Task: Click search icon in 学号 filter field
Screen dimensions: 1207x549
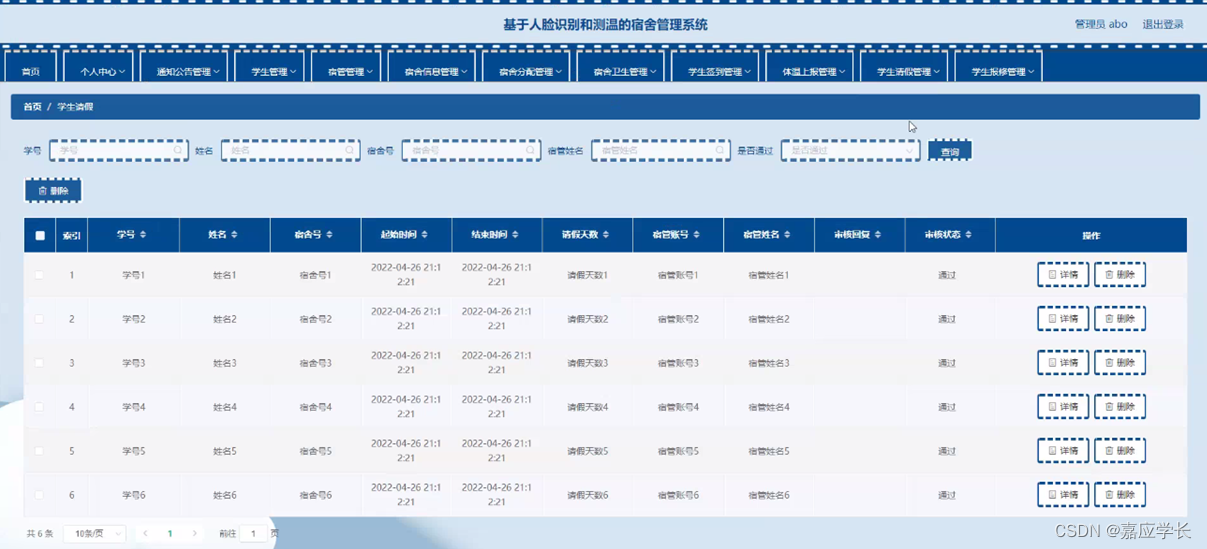Action: pyautogui.click(x=178, y=151)
